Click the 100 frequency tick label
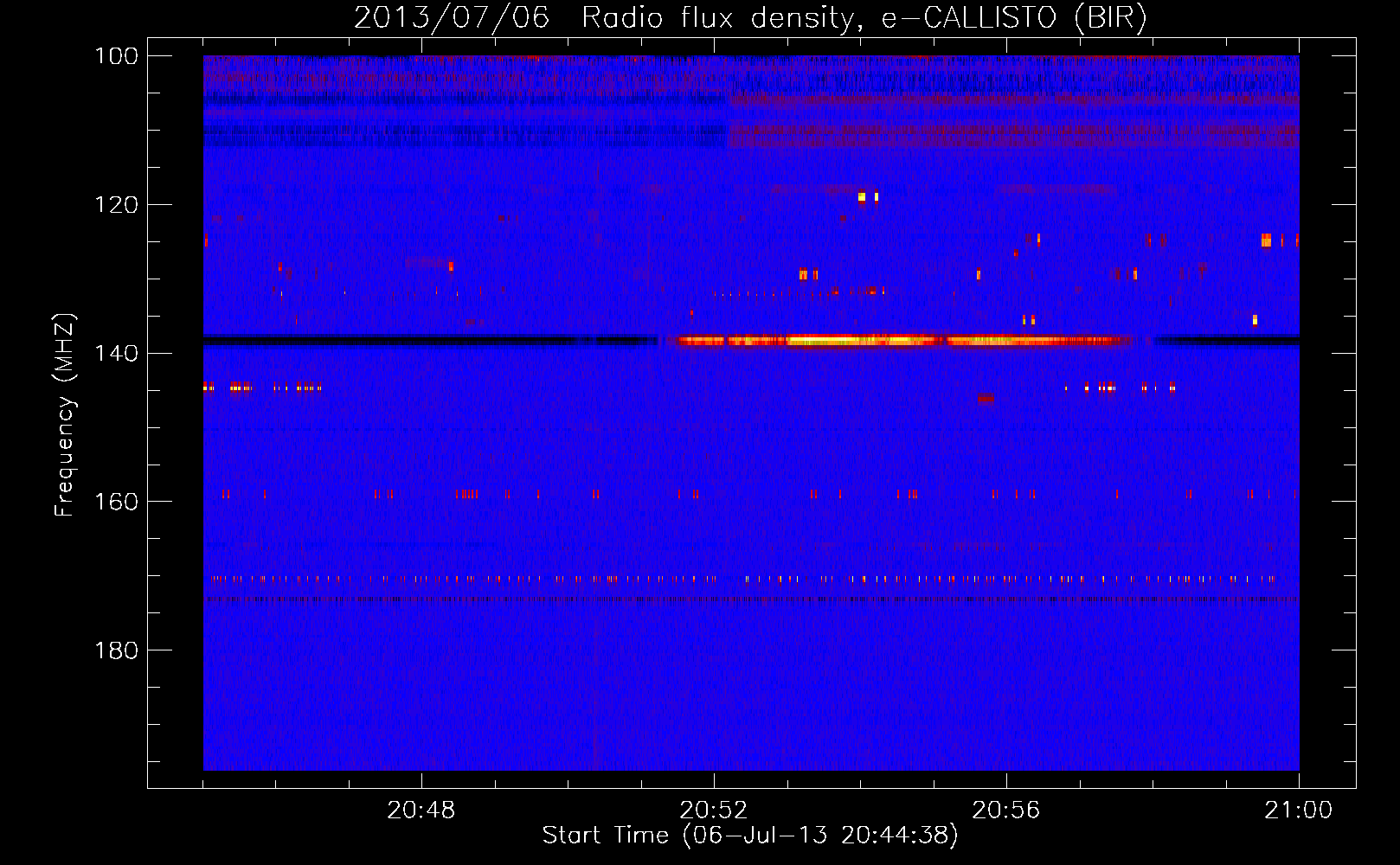Image resolution: width=1400 pixels, height=865 pixels. pos(116,56)
